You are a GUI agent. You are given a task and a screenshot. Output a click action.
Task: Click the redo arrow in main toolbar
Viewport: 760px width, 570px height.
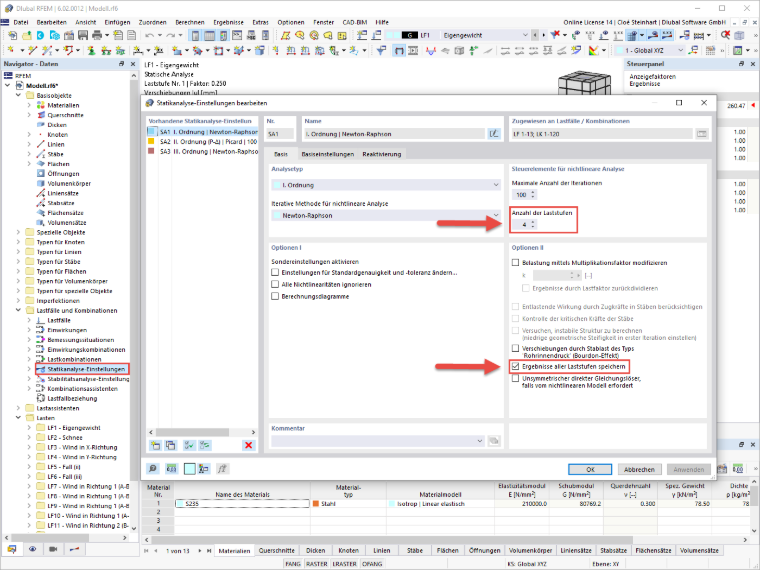pos(170,35)
